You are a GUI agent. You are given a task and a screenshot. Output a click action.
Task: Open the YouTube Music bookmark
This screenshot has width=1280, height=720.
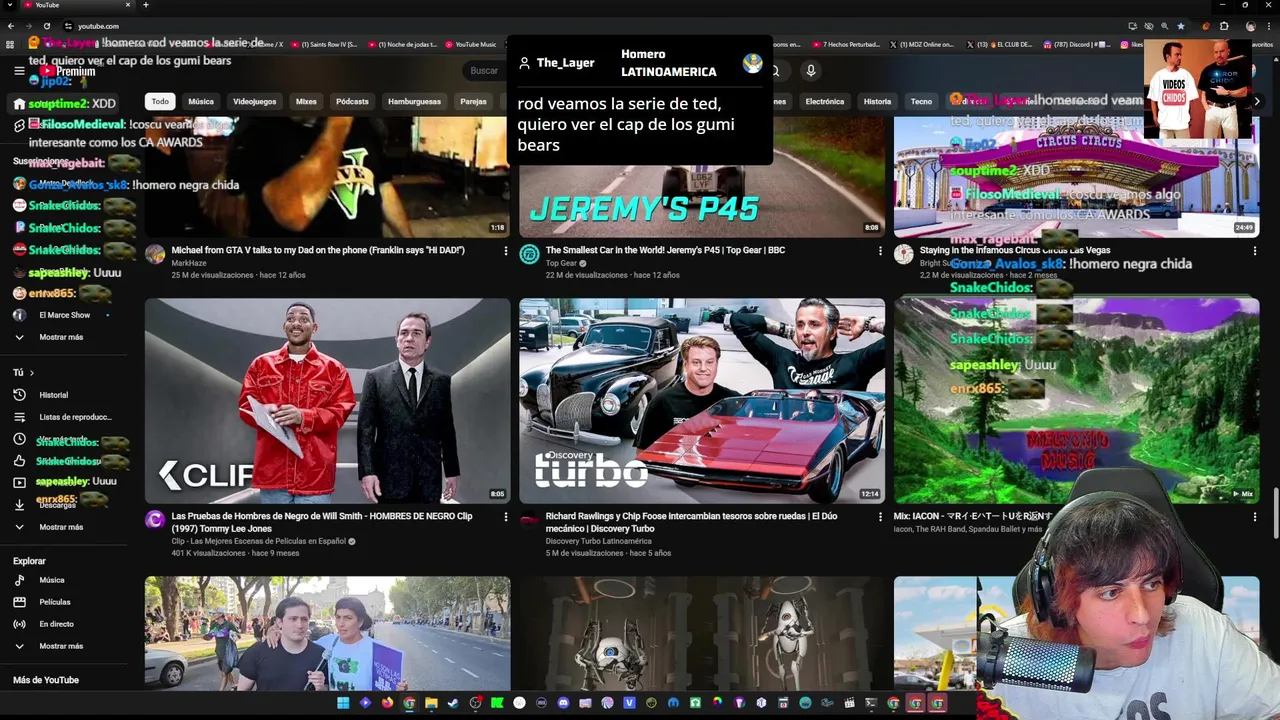[x=470, y=44]
